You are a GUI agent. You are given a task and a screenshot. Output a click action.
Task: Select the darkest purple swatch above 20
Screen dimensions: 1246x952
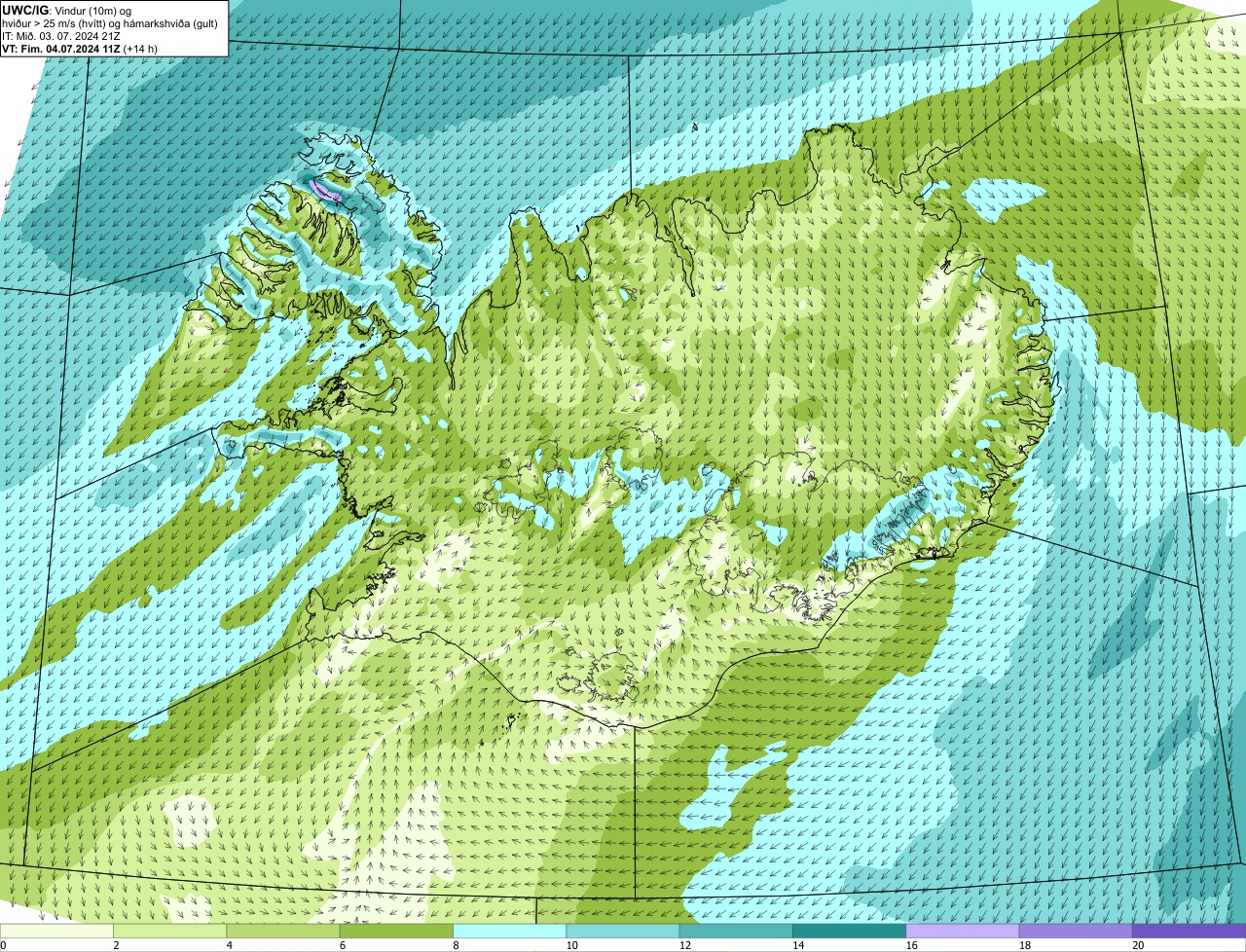click(x=1190, y=931)
